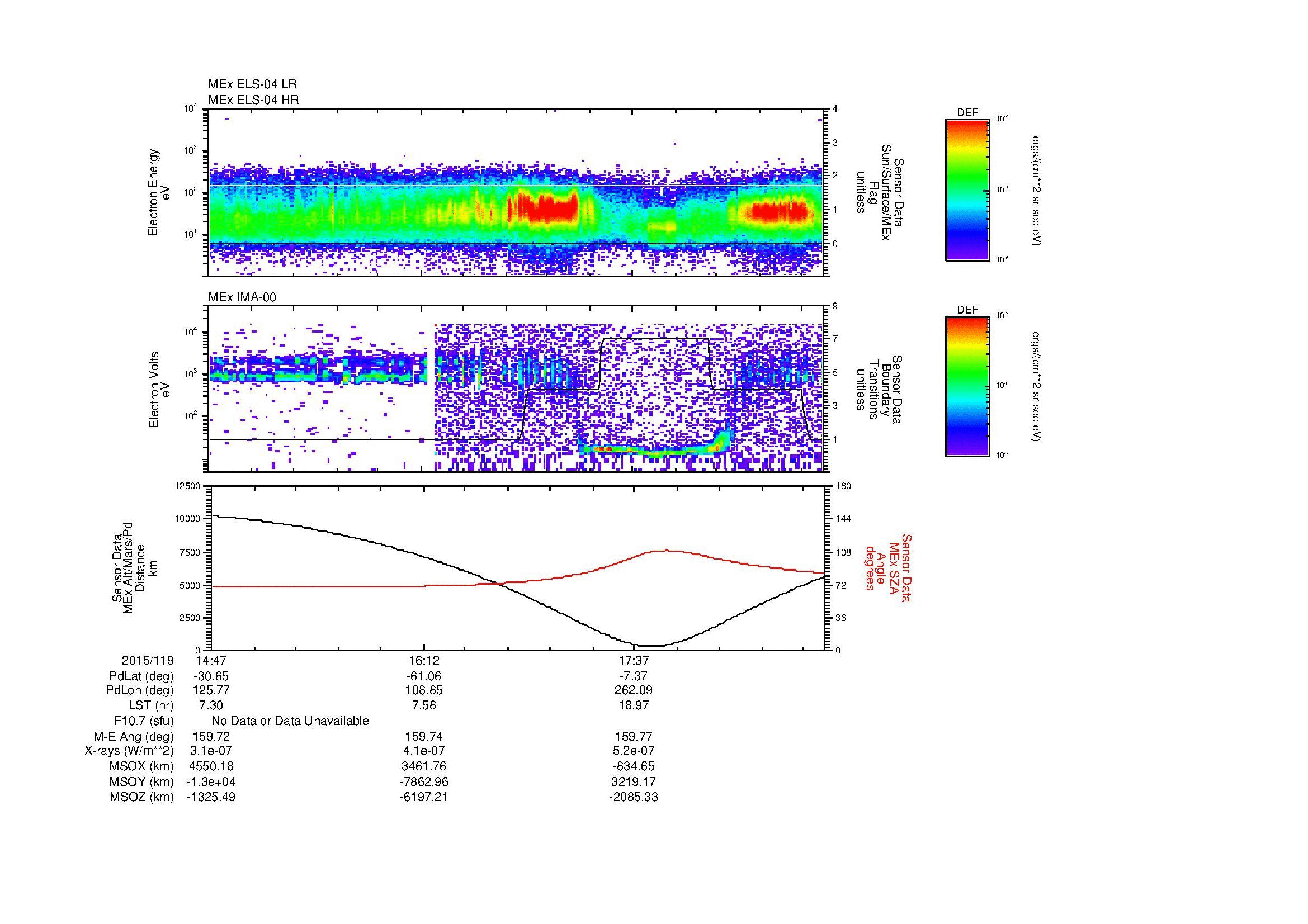
Task: Click the 180 SZA axis tick
Action: [843, 486]
